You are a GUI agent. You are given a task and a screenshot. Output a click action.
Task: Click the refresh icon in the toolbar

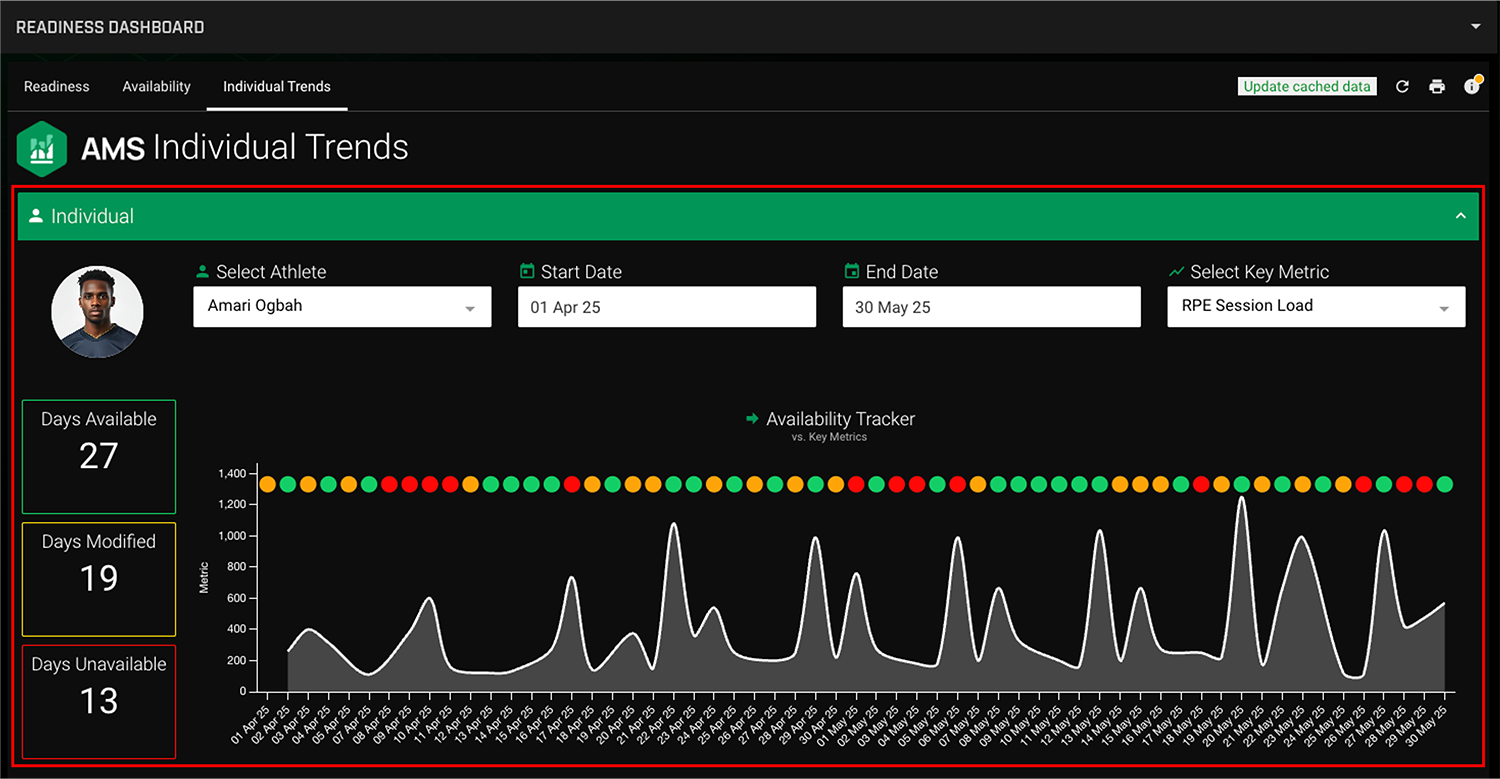(1402, 86)
